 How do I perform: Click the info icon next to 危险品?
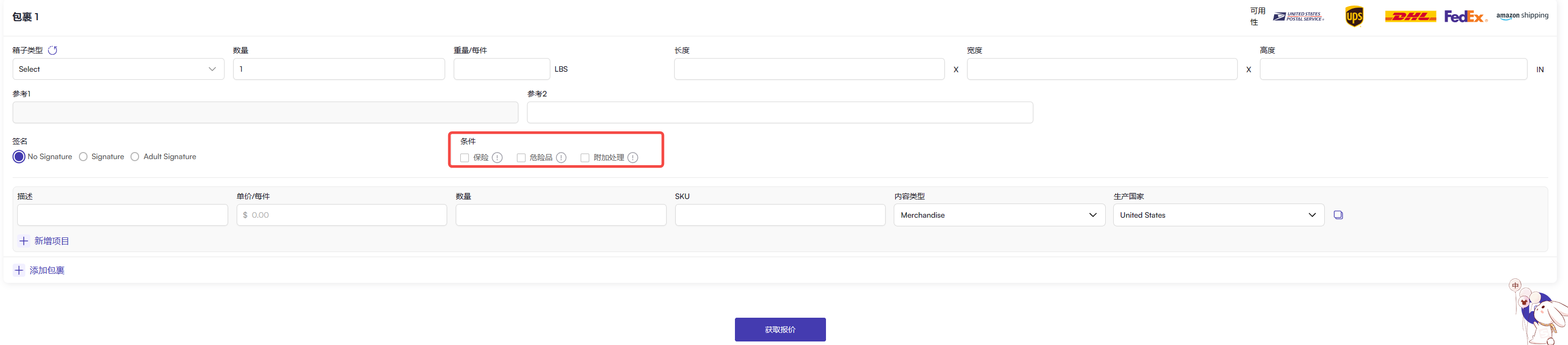pyautogui.click(x=561, y=157)
